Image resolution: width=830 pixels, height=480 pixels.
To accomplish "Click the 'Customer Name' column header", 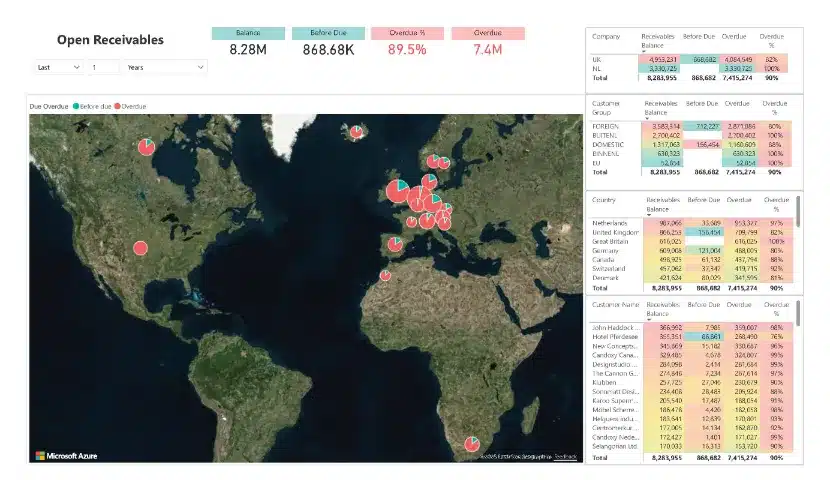I will 616,302.
